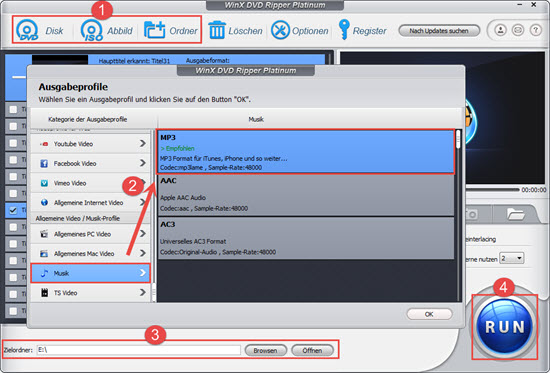This screenshot has width=550, height=373.
Task: Open output folder icon tab
Action: click(x=515, y=214)
